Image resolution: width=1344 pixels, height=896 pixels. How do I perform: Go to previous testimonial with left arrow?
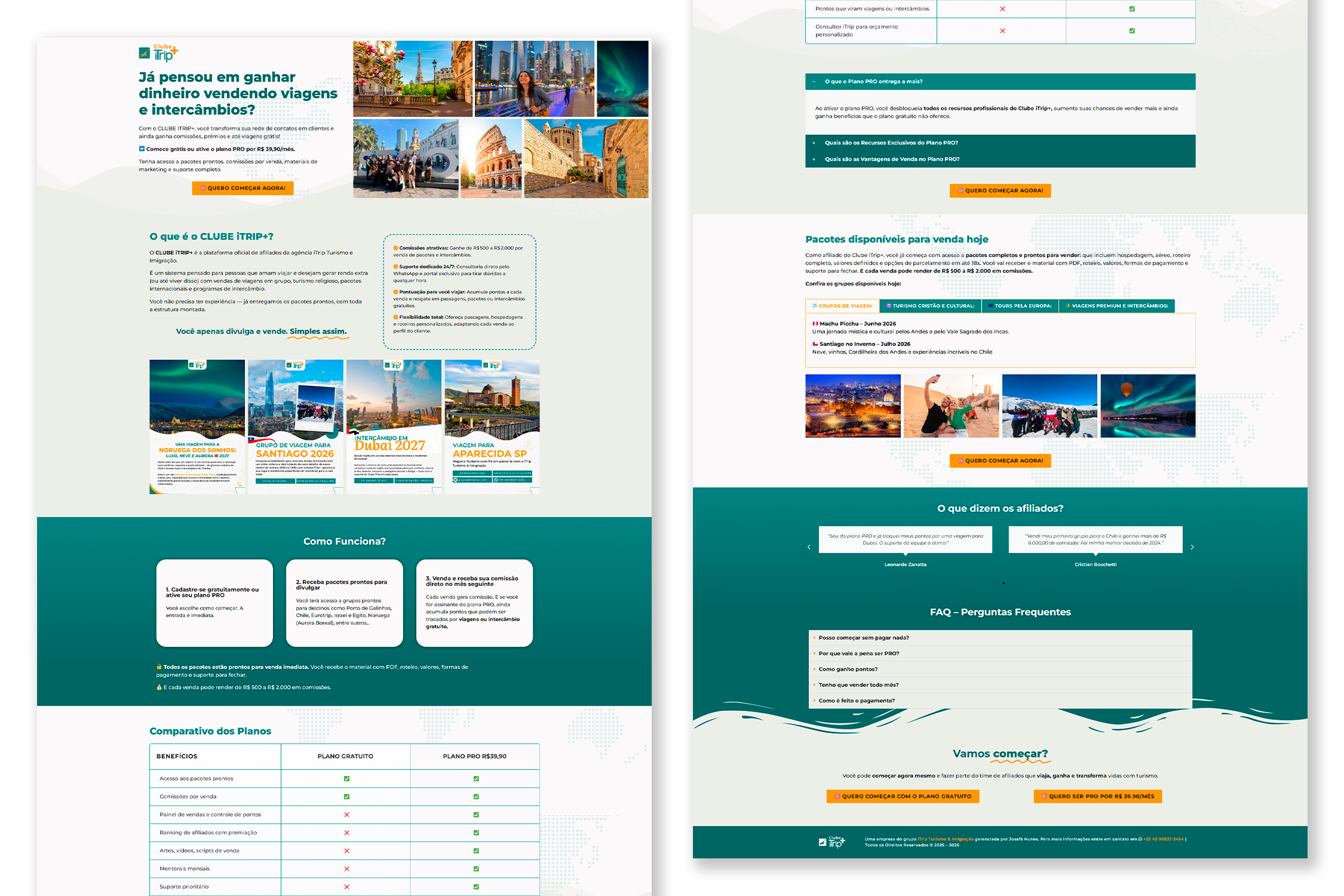(x=809, y=547)
